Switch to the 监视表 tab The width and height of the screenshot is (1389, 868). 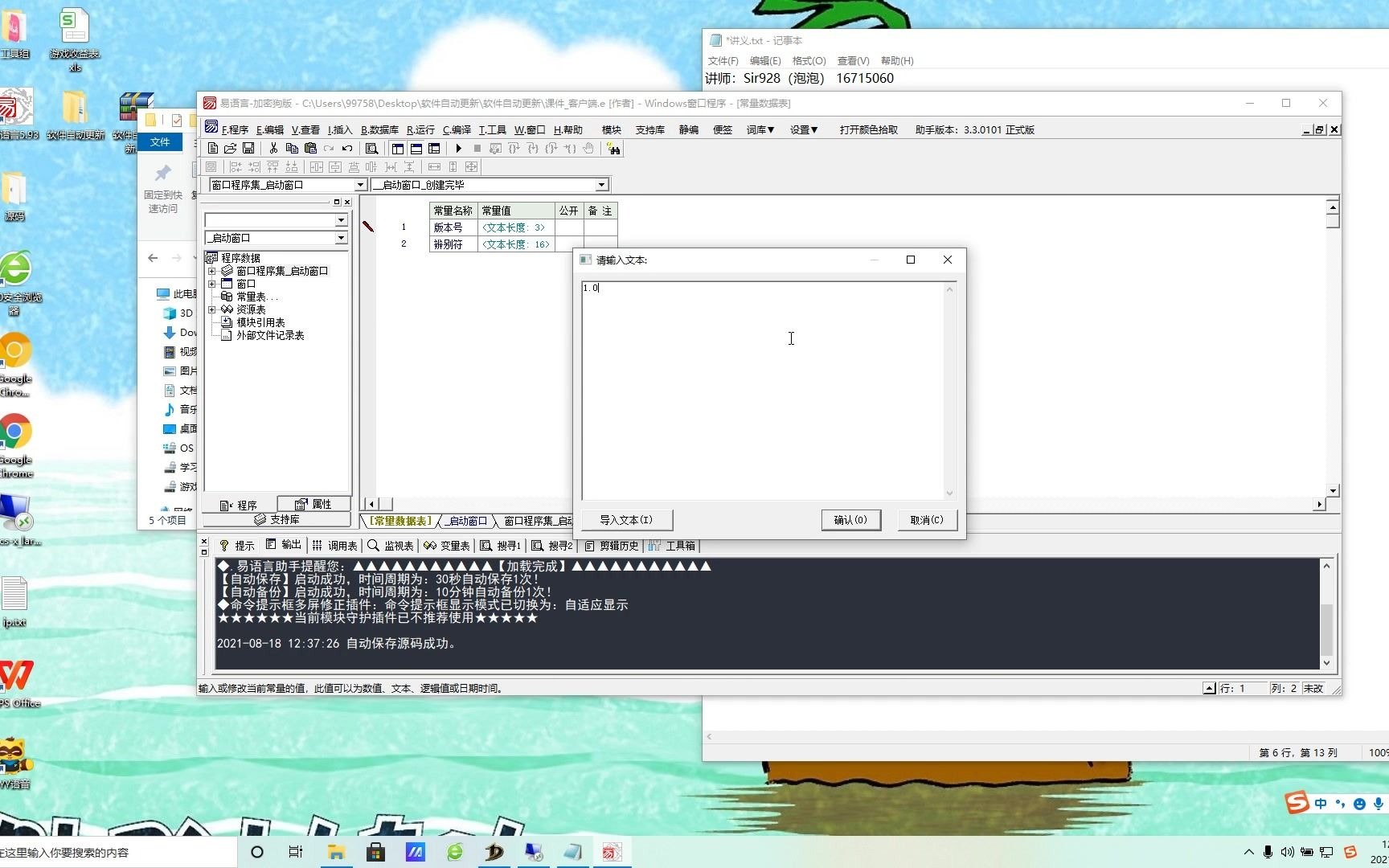[391, 546]
